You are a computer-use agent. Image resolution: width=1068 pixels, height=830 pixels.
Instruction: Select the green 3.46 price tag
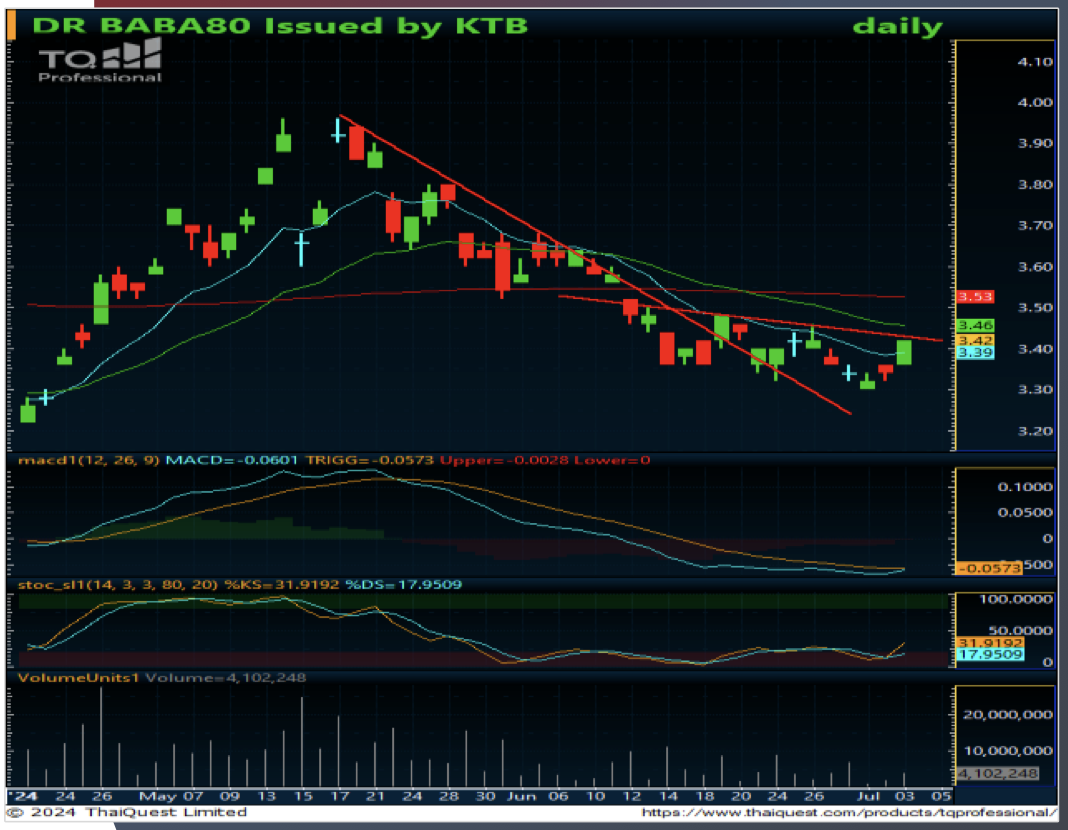975,325
